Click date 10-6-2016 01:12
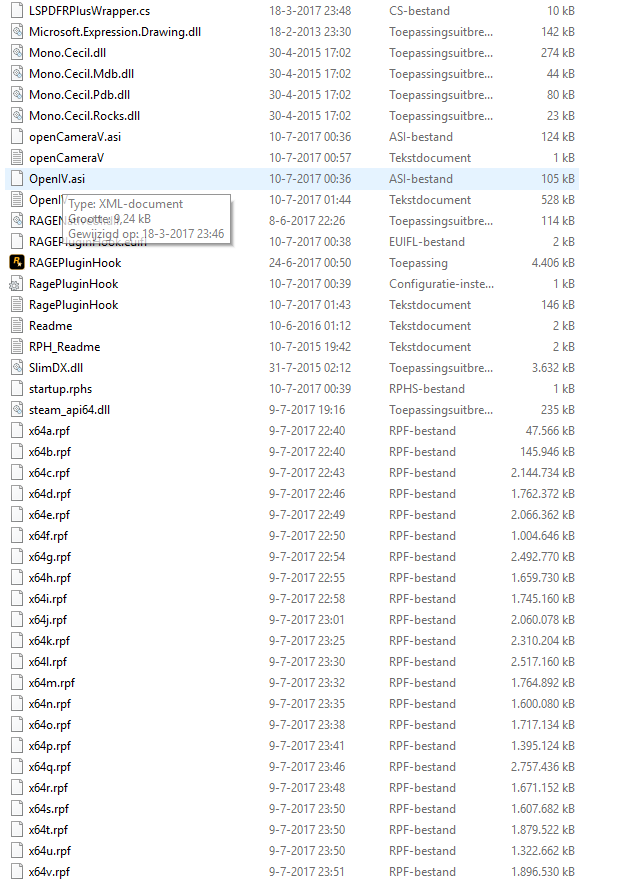This screenshot has height=893, width=643. [310, 326]
